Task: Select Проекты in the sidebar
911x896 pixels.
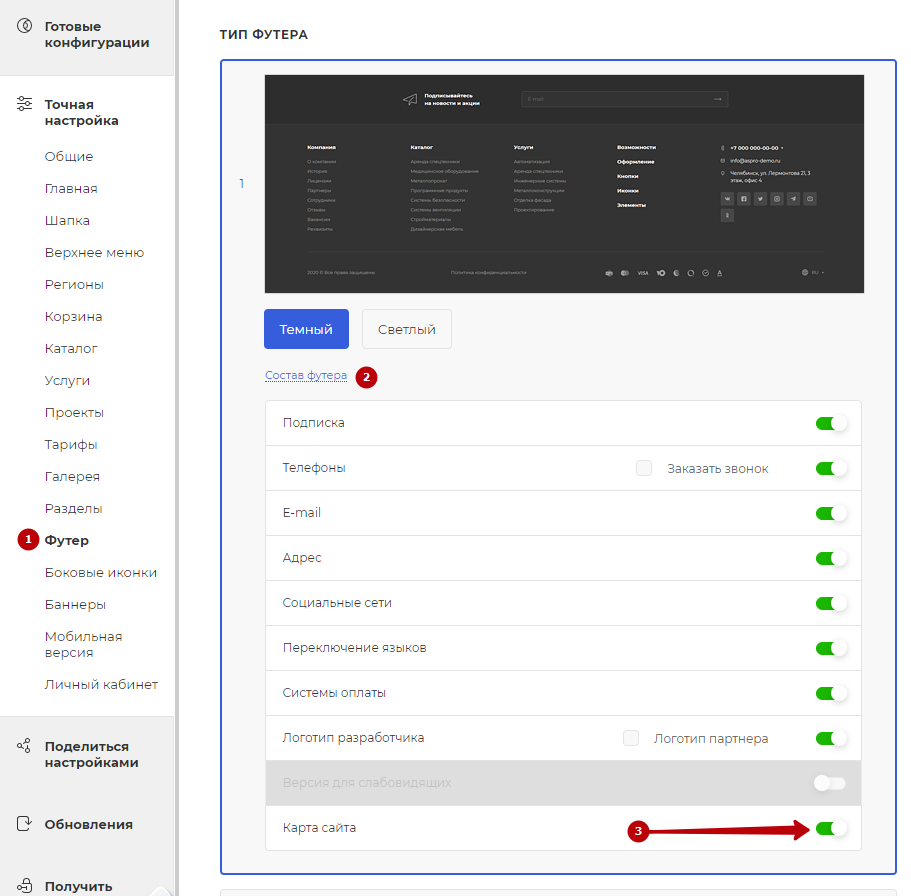Action: [74, 413]
